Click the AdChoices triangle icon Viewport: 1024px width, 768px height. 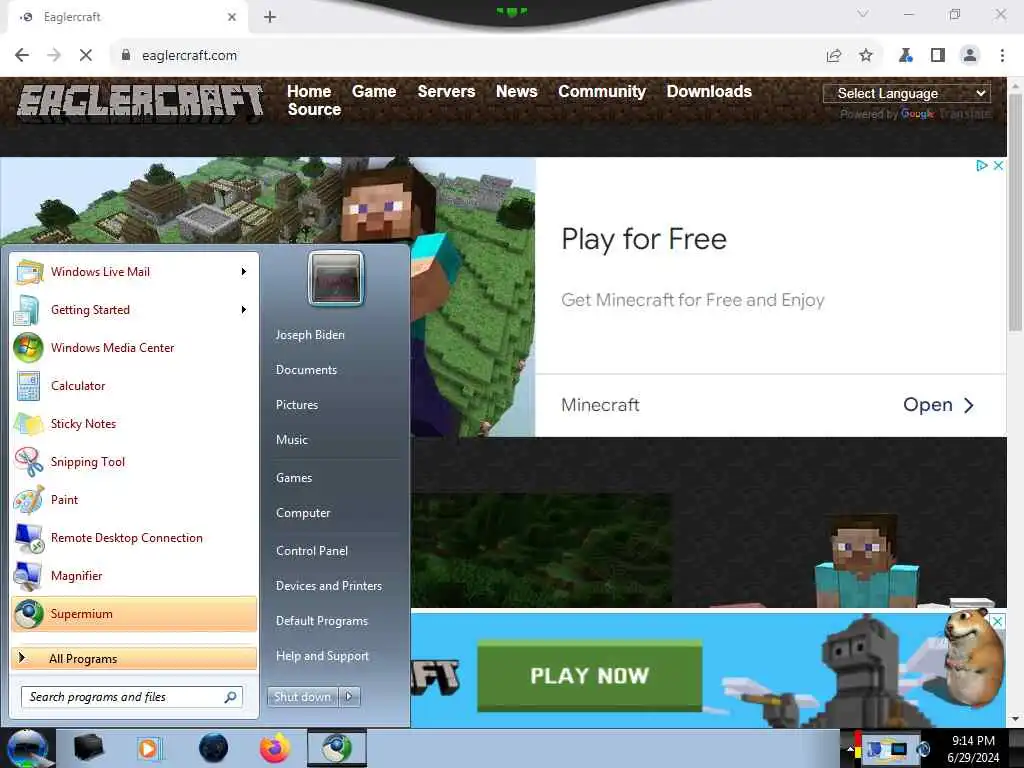(982, 165)
